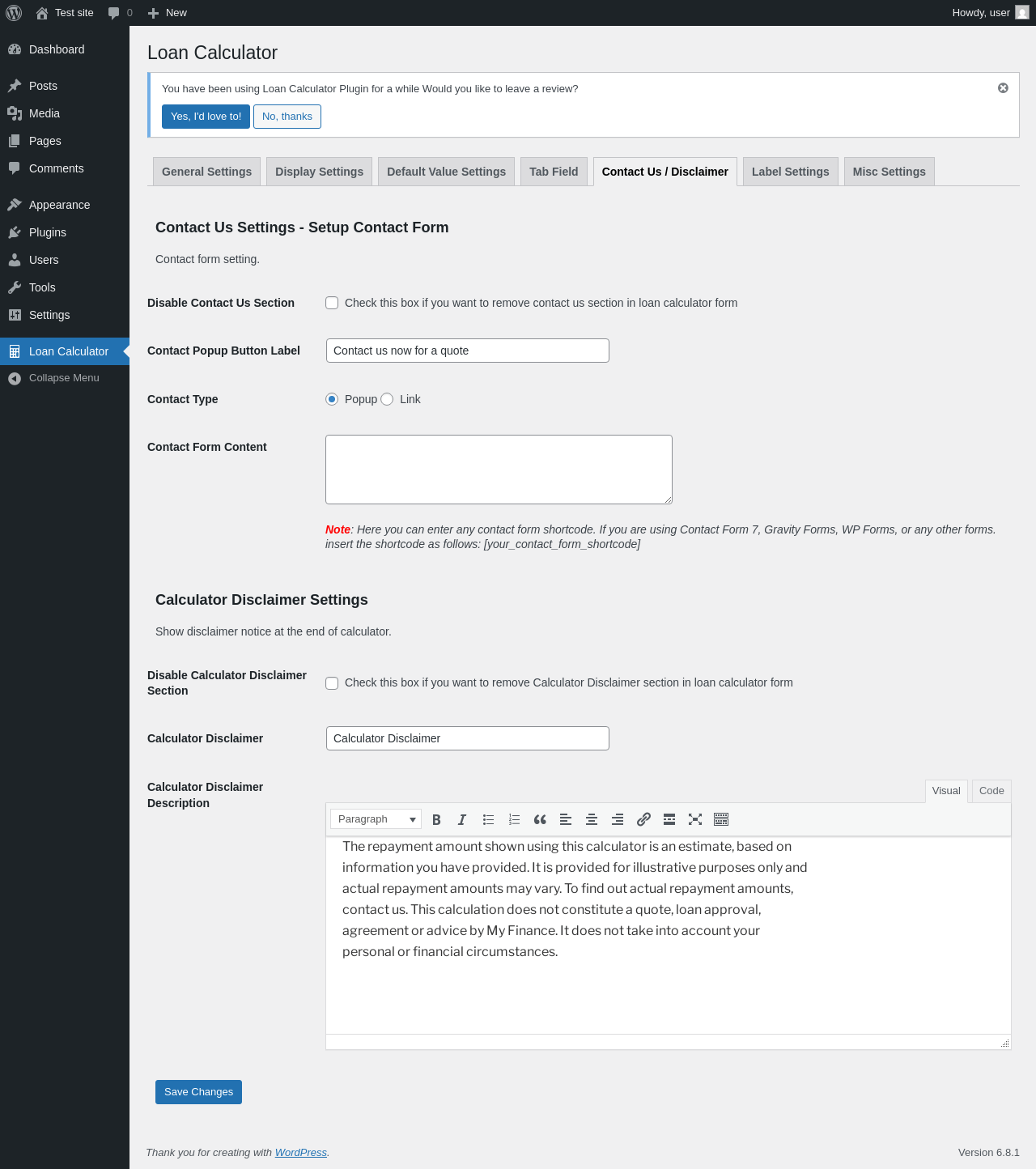1036x1169 pixels.
Task: Focus the Calculator Disclaimer text field
Action: click(x=468, y=738)
